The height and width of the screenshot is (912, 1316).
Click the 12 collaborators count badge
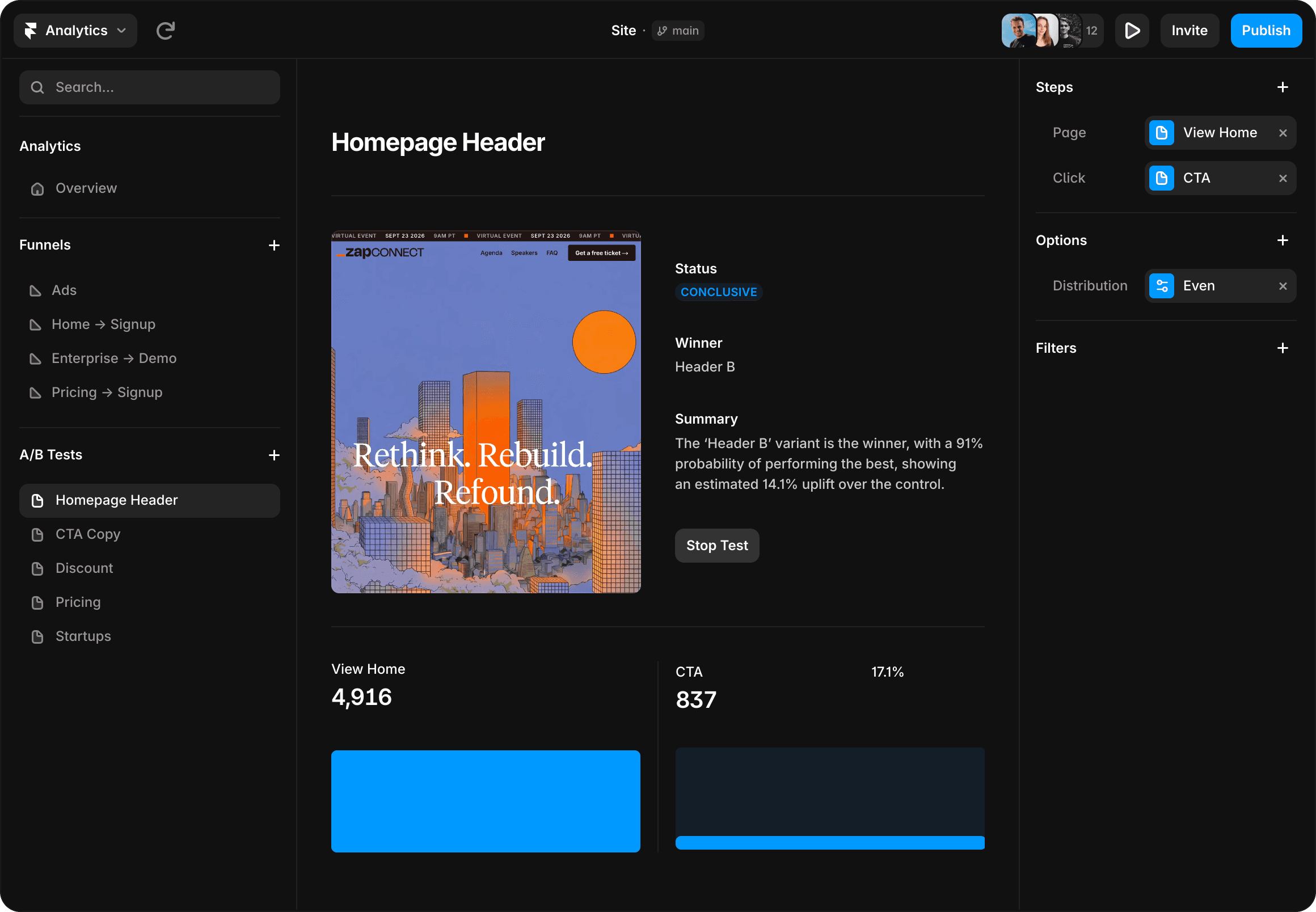coord(1091,30)
